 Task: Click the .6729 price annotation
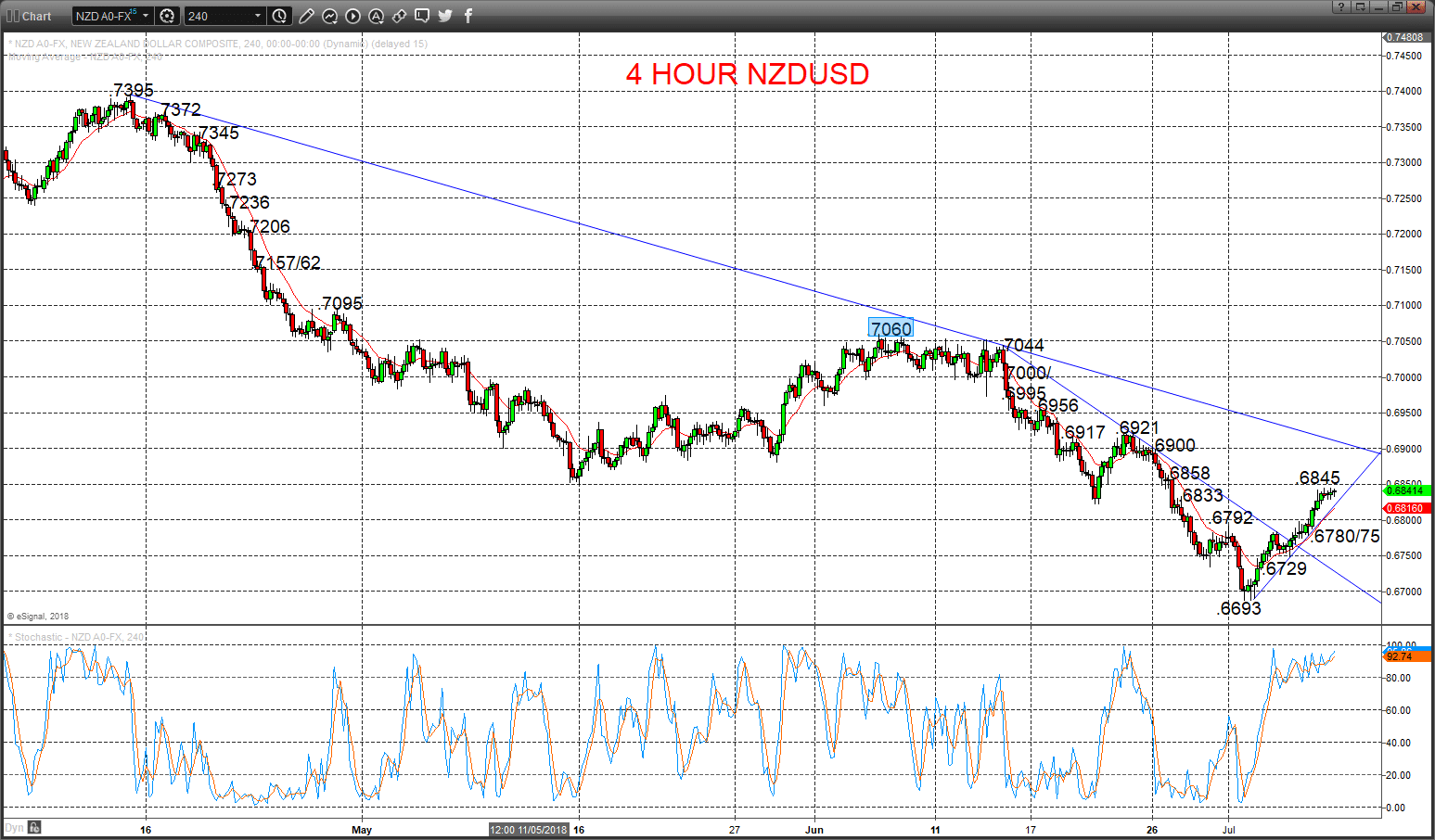point(1286,568)
